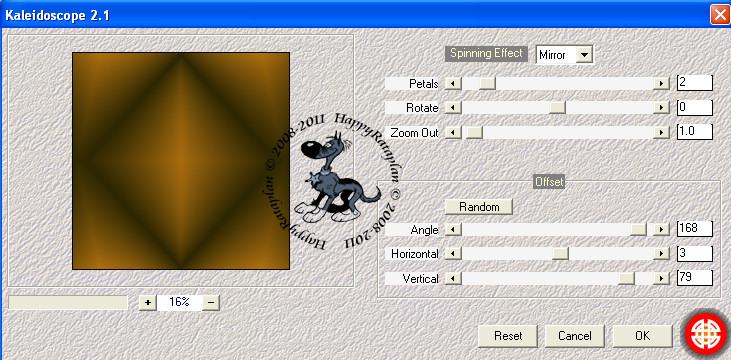Click the kaleidoscope preview image

click(x=181, y=161)
